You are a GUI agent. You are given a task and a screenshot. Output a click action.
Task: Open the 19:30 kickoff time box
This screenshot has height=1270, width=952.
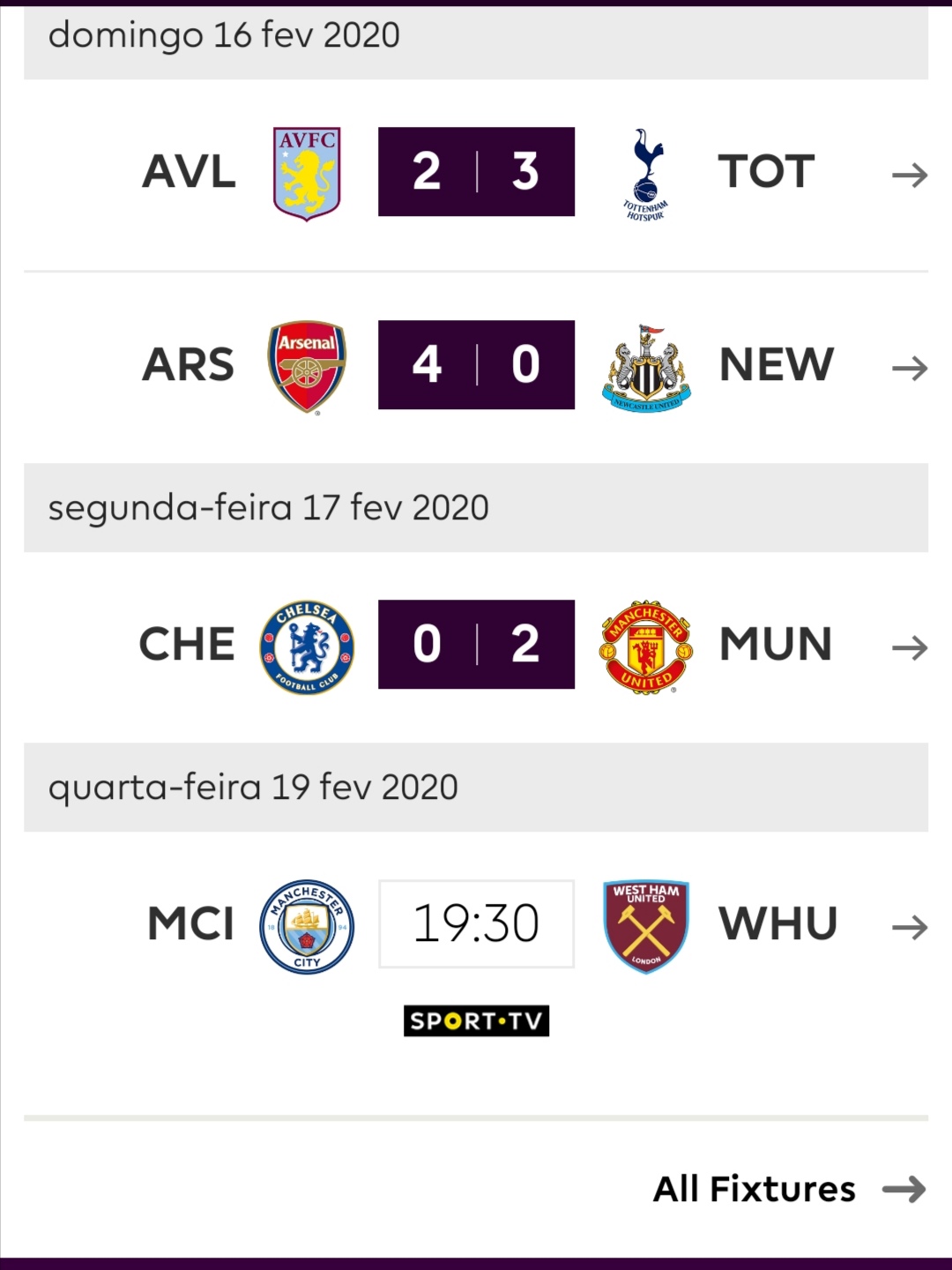[476, 923]
